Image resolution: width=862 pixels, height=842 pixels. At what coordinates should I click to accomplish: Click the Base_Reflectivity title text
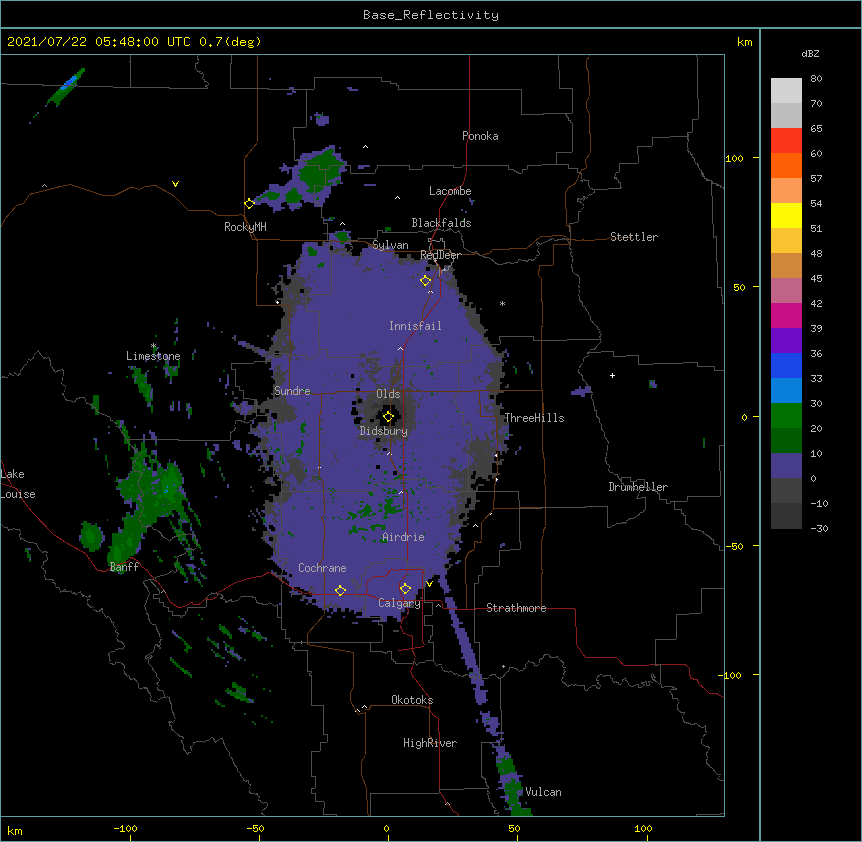click(x=430, y=15)
